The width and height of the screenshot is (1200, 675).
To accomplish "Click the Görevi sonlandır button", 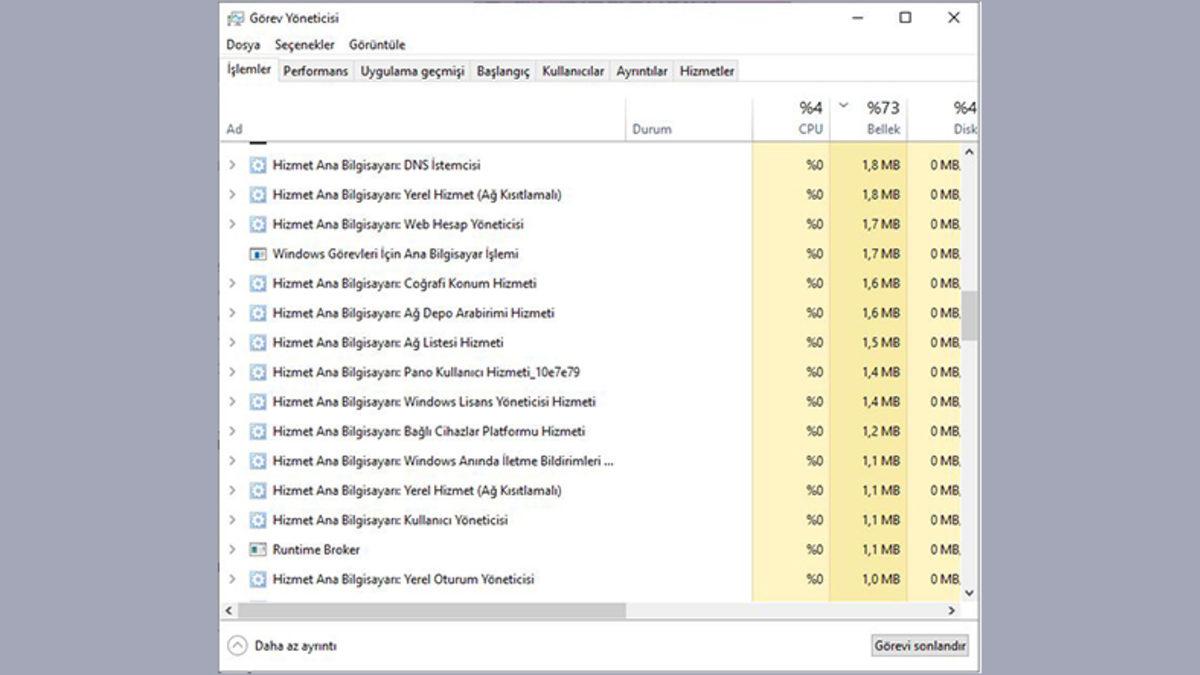I will click(921, 645).
